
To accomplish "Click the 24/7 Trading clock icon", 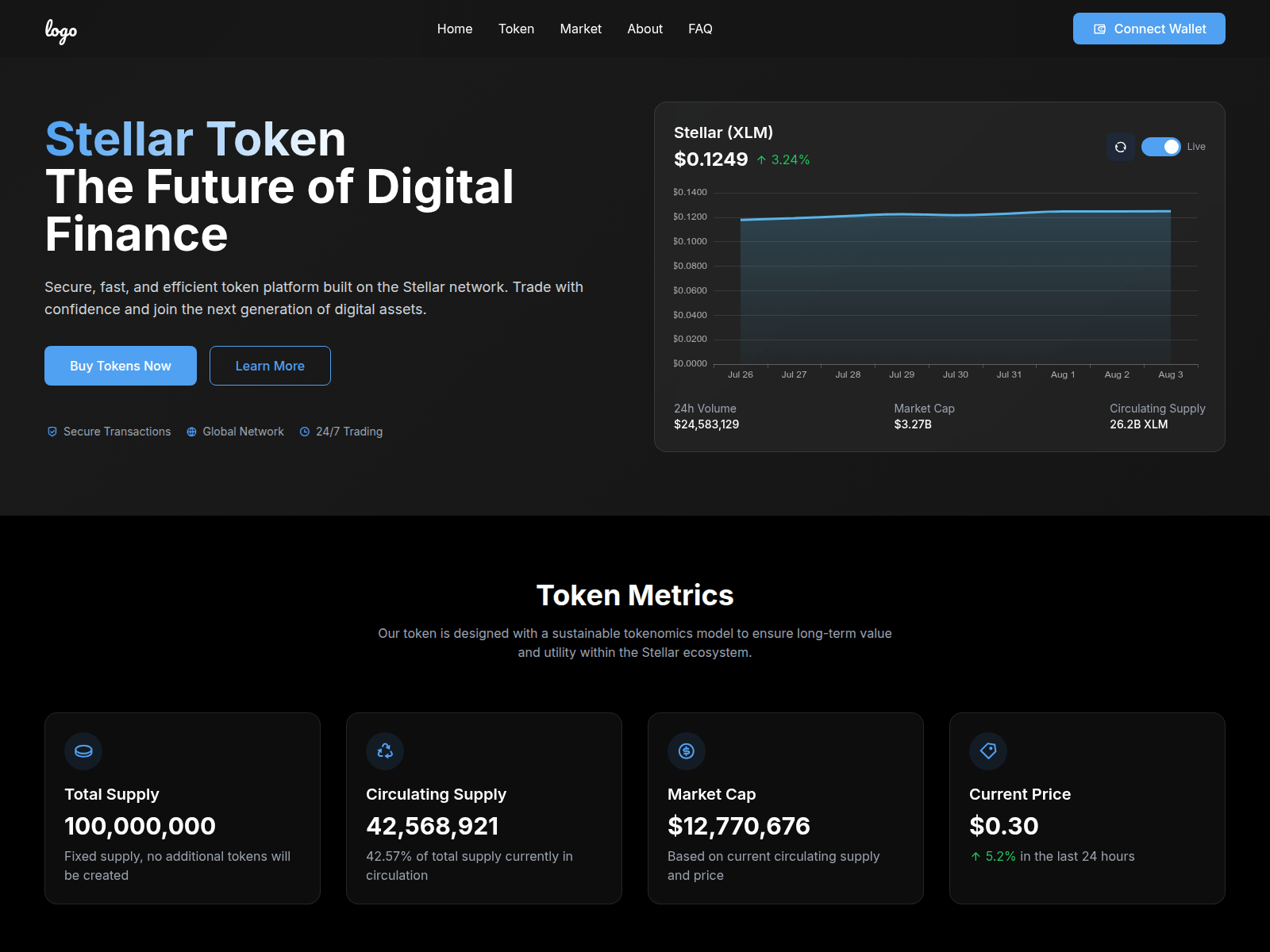I will click(305, 432).
